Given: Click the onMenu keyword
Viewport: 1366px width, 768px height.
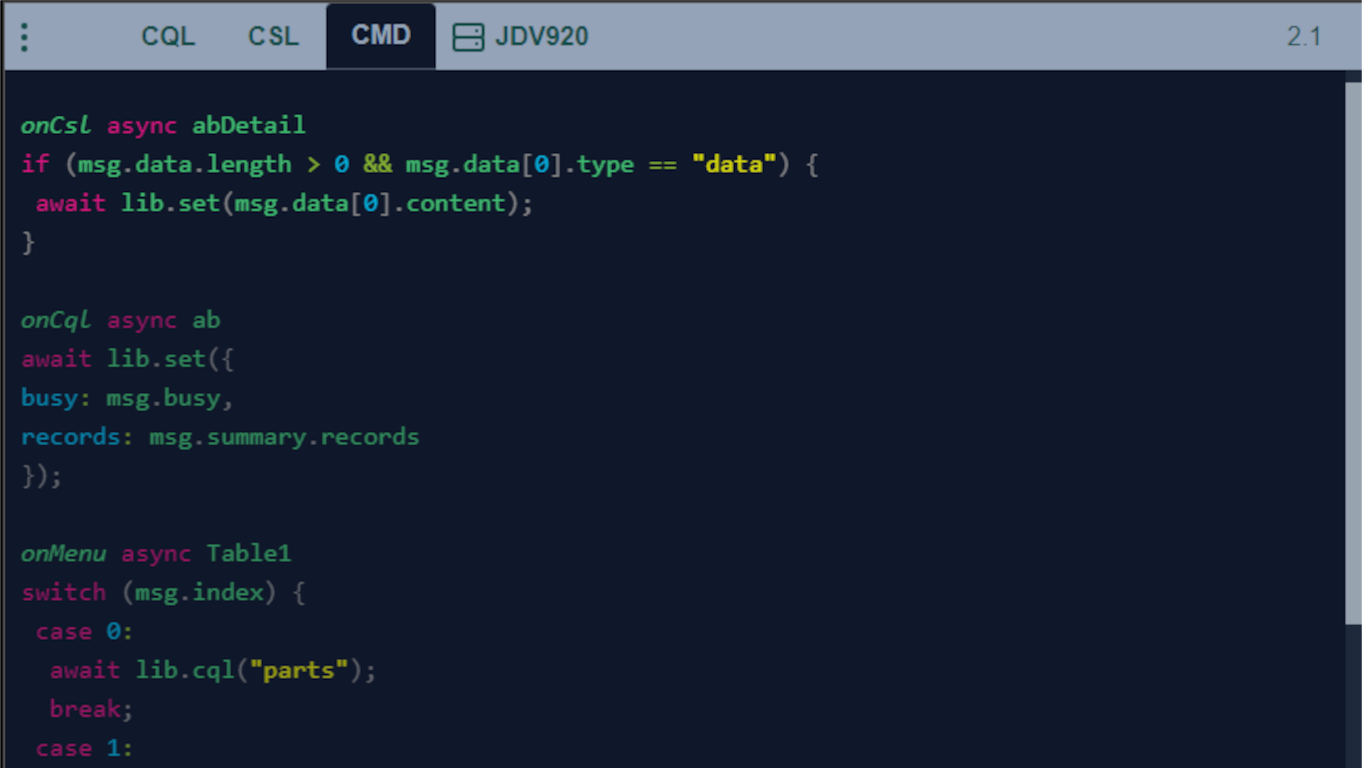Looking at the screenshot, I should coord(63,554).
